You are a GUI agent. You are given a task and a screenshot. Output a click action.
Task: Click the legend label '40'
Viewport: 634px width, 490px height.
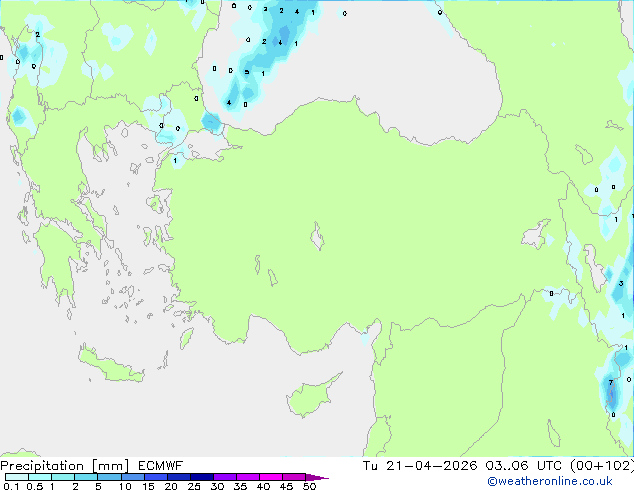[x=263, y=486]
